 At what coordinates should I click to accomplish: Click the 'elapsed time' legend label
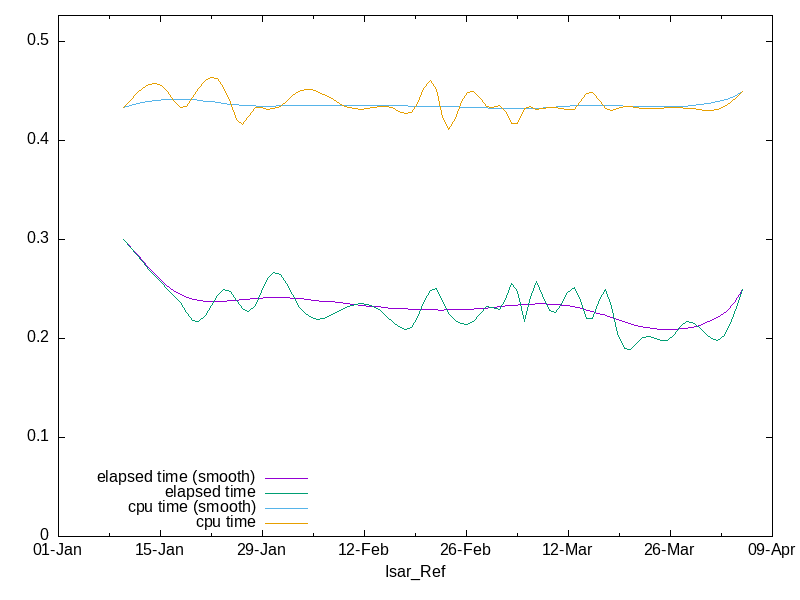pyautogui.click(x=210, y=492)
